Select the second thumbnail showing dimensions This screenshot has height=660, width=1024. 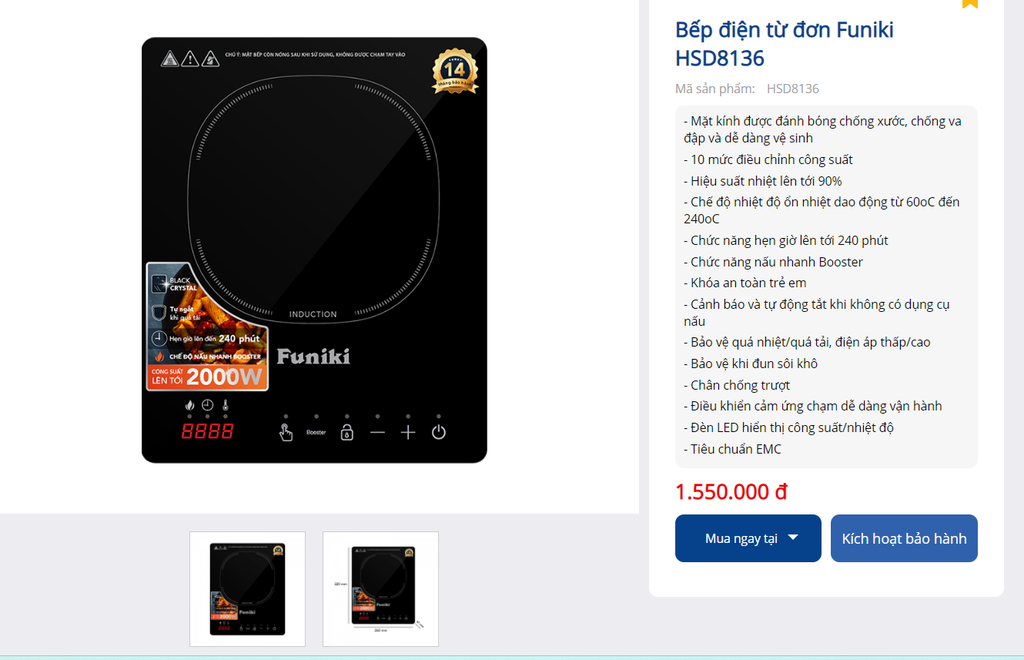pos(381,589)
